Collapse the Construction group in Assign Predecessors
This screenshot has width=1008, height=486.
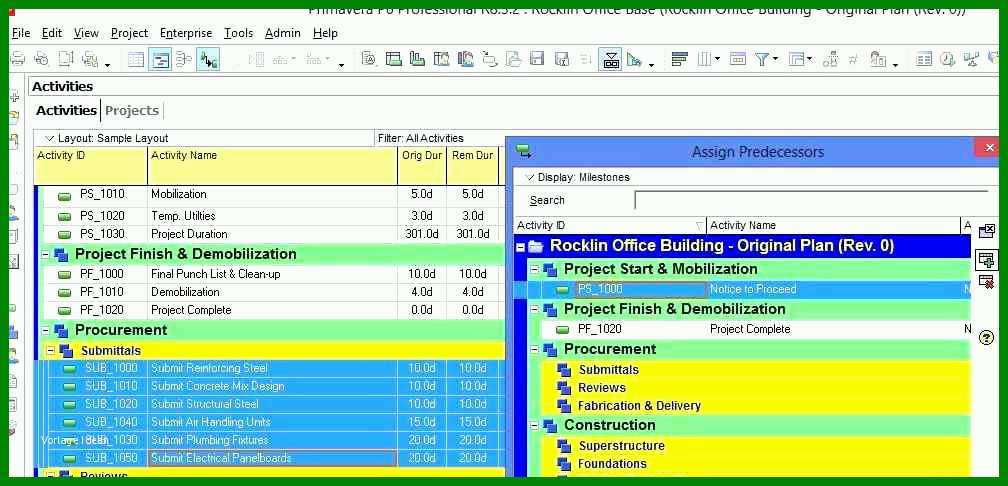click(535, 426)
